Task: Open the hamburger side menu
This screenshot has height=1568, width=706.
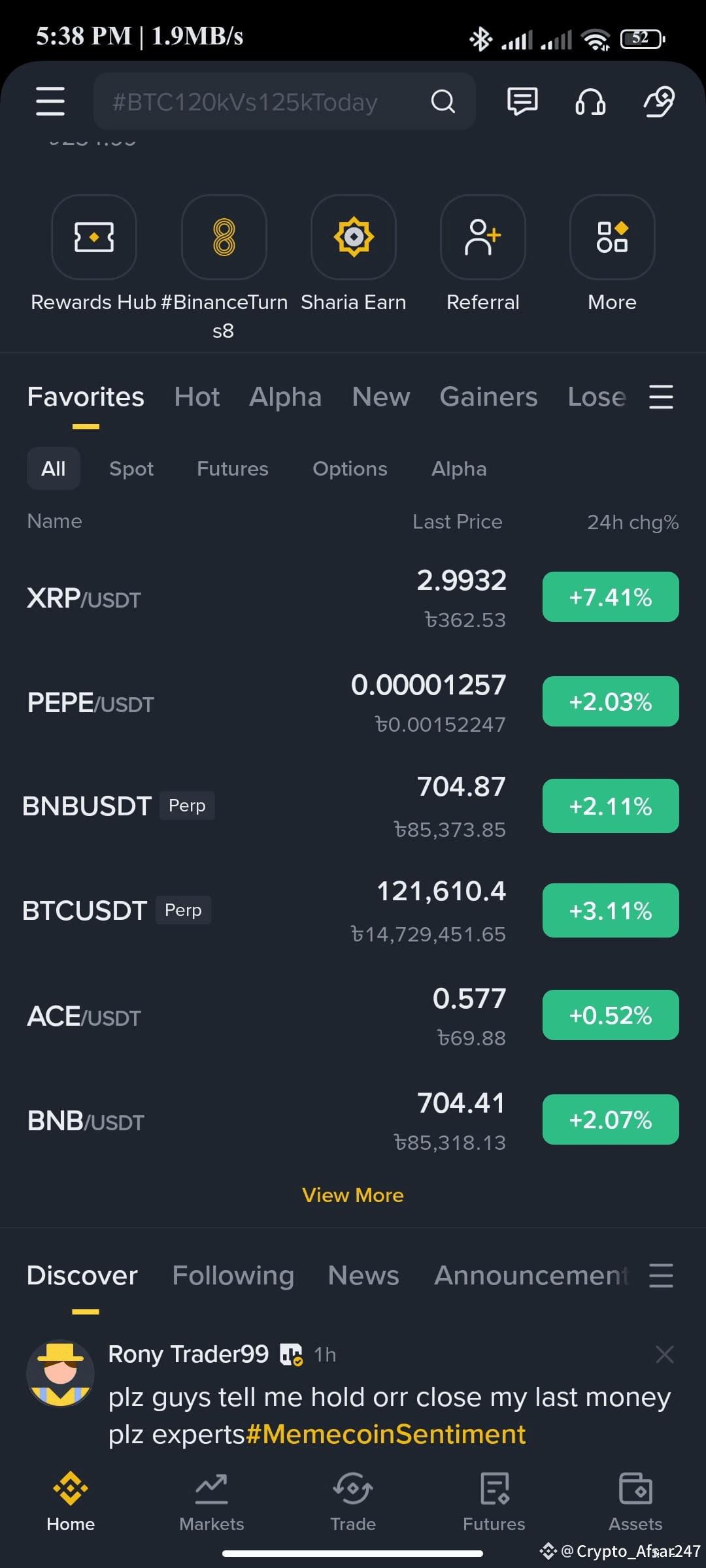Action: pyautogui.click(x=50, y=101)
